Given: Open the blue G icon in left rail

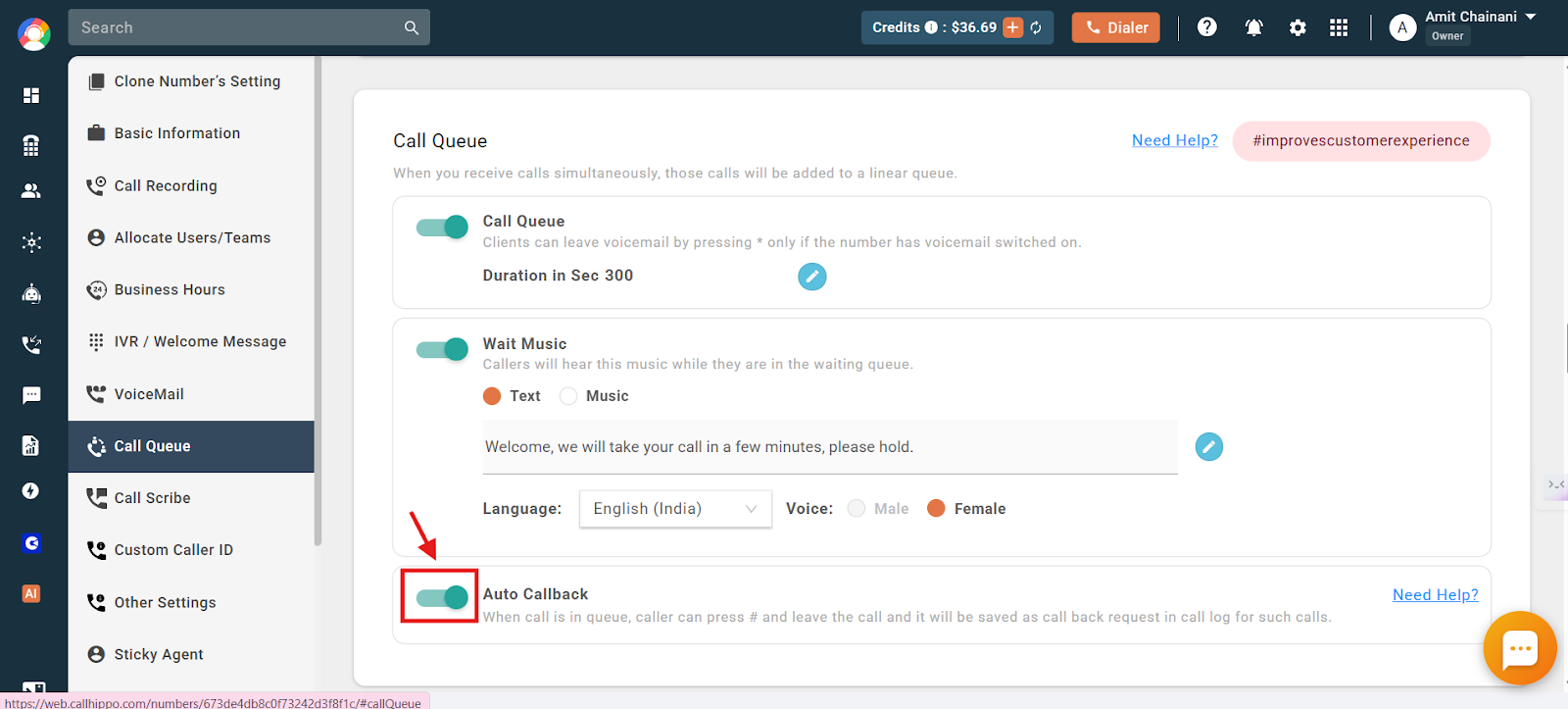Looking at the screenshot, I should pyautogui.click(x=31, y=542).
